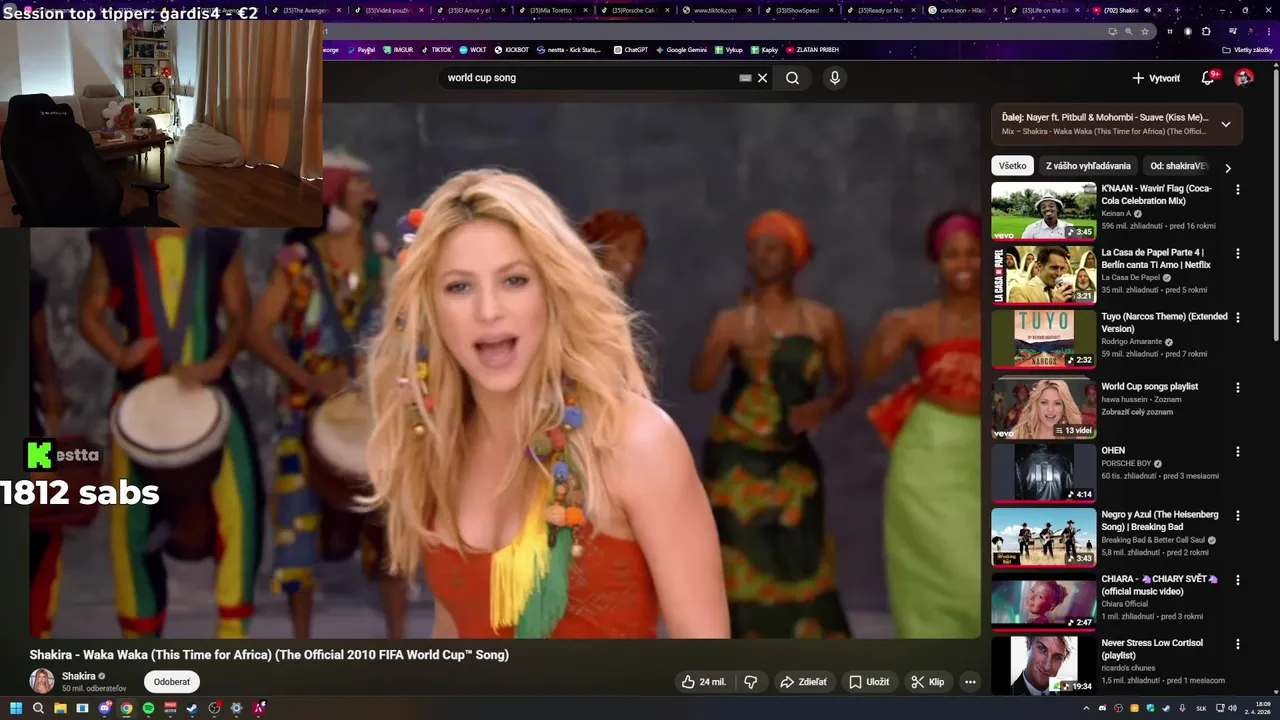Open Discord from the taskbar
This screenshot has width=1280, height=720.
104,708
